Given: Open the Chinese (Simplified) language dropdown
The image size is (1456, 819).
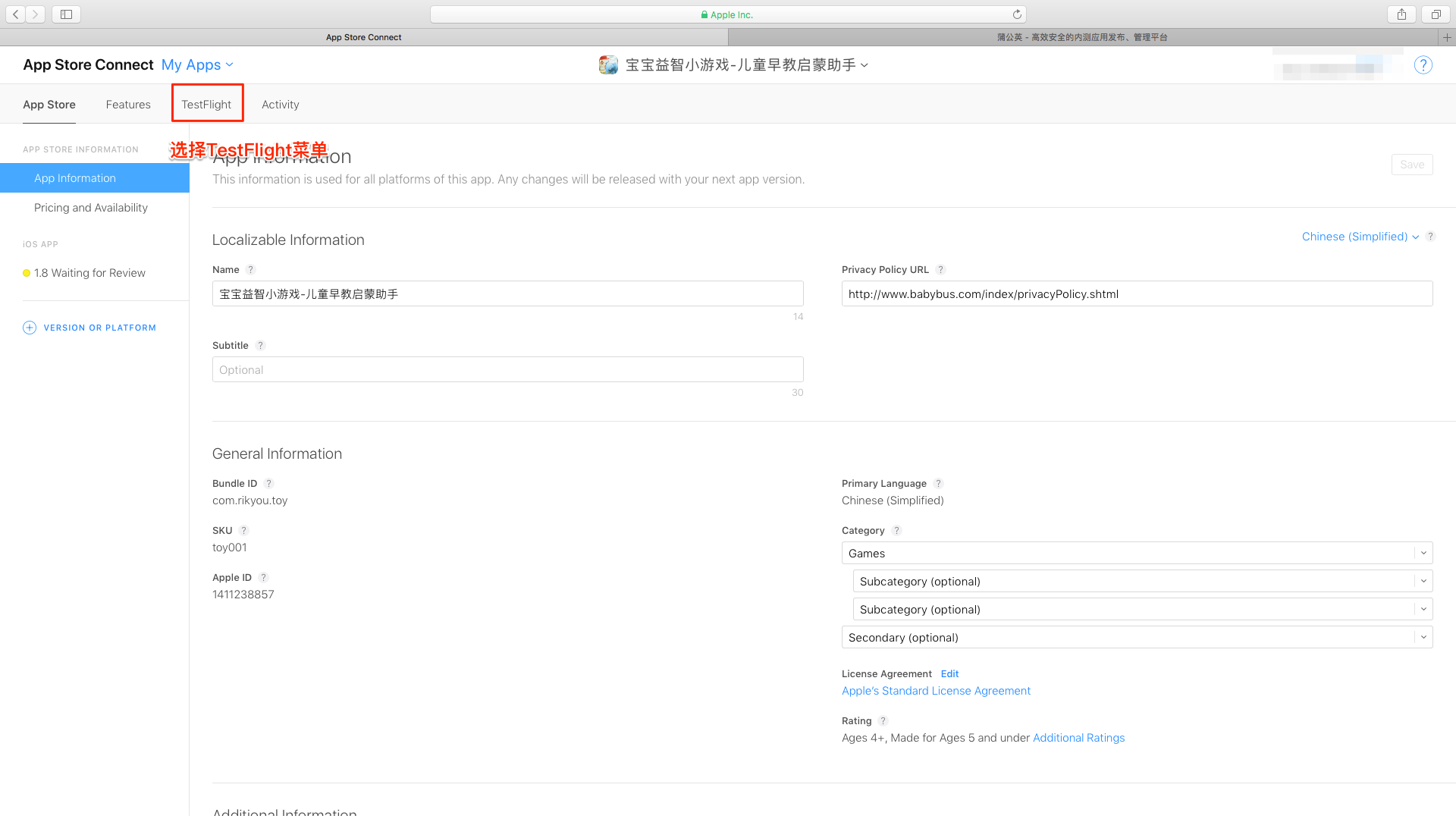Looking at the screenshot, I should click(x=1360, y=237).
